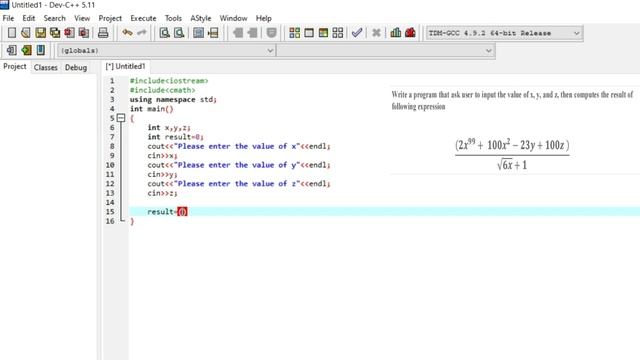
Task: Click the cin>>y; line
Action: (x=162, y=175)
